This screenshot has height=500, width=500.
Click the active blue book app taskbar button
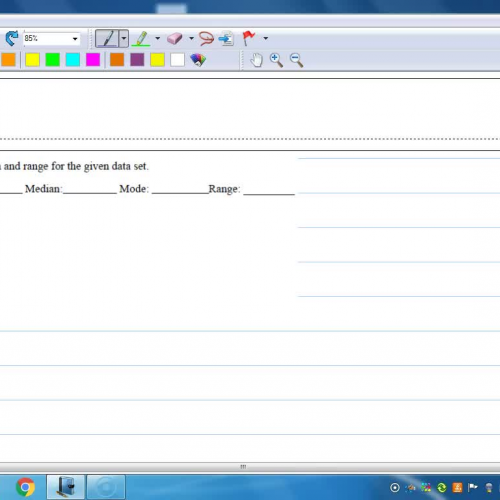[x=66, y=487]
